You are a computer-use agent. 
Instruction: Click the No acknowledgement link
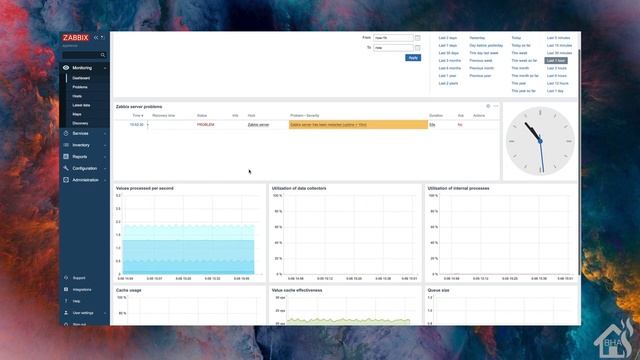tap(460, 125)
